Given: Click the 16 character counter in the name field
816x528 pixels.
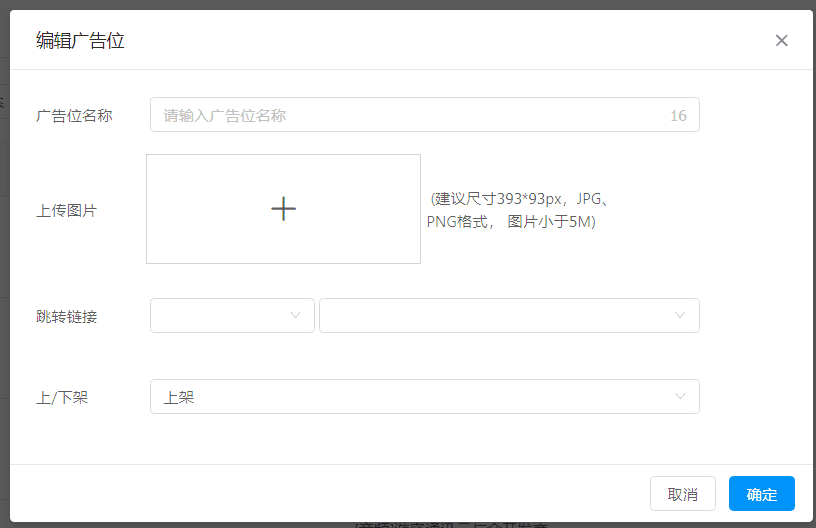Looking at the screenshot, I should pos(678,116).
